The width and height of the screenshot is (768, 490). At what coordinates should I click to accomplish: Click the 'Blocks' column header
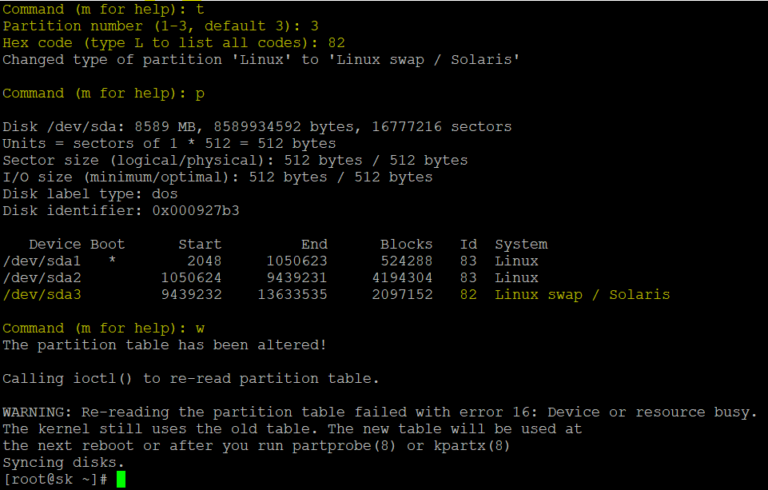[x=406, y=244]
